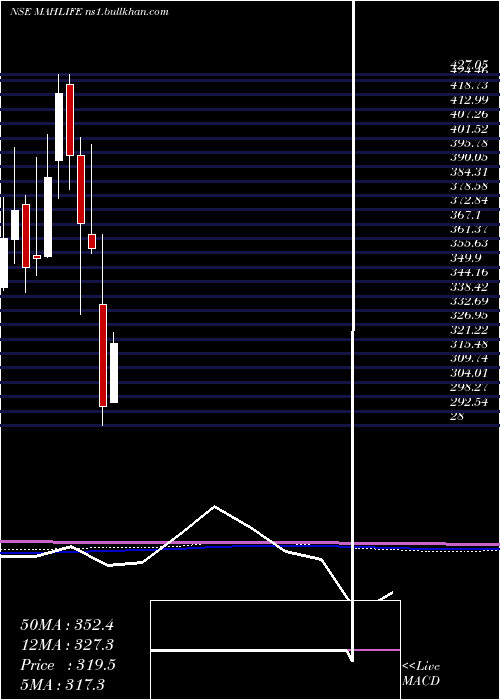The height and width of the screenshot is (700, 500).
Task: Click the 321.22 price axis label
Action: (x=469, y=329)
